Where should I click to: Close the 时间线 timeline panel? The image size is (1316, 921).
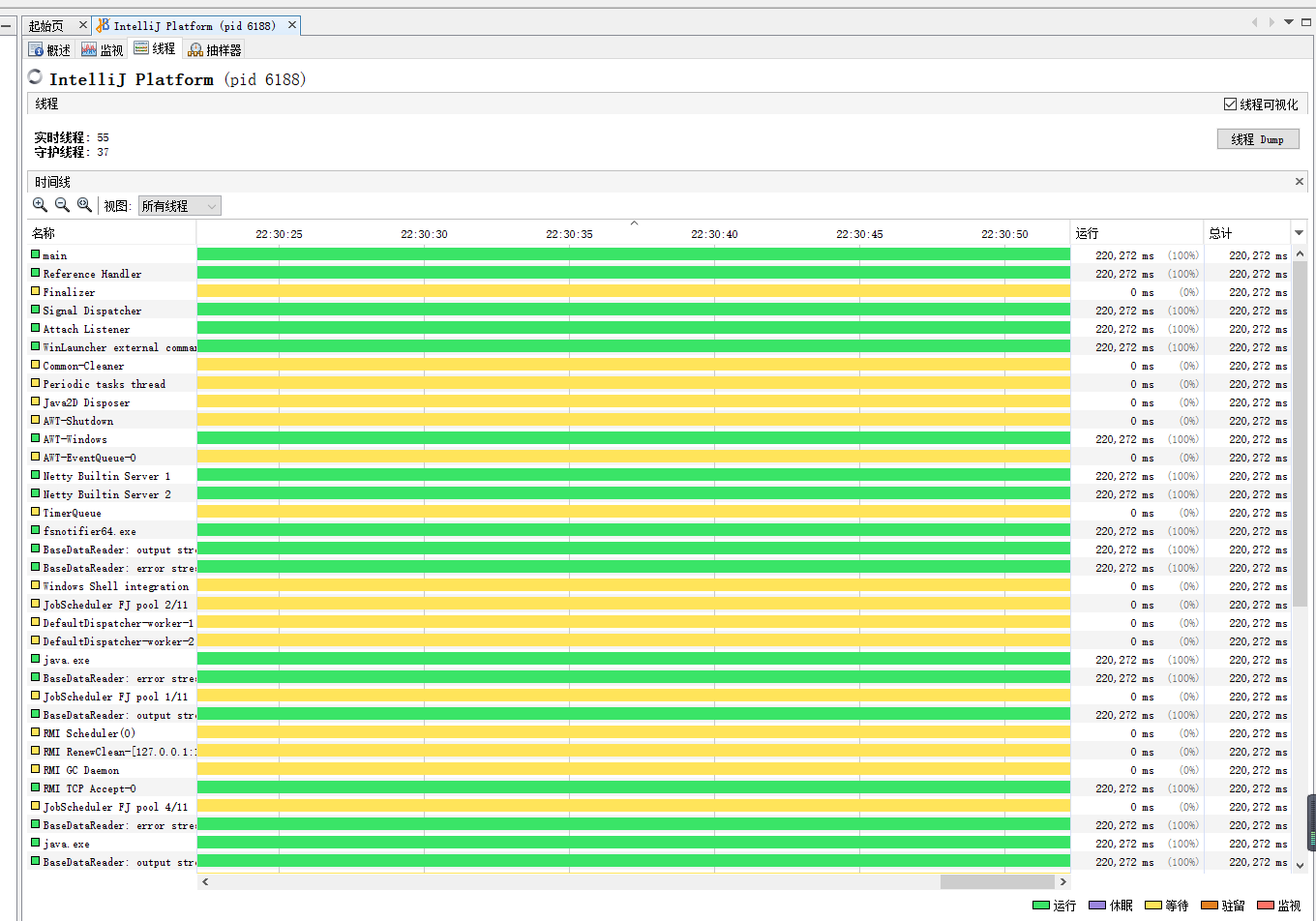1300,182
